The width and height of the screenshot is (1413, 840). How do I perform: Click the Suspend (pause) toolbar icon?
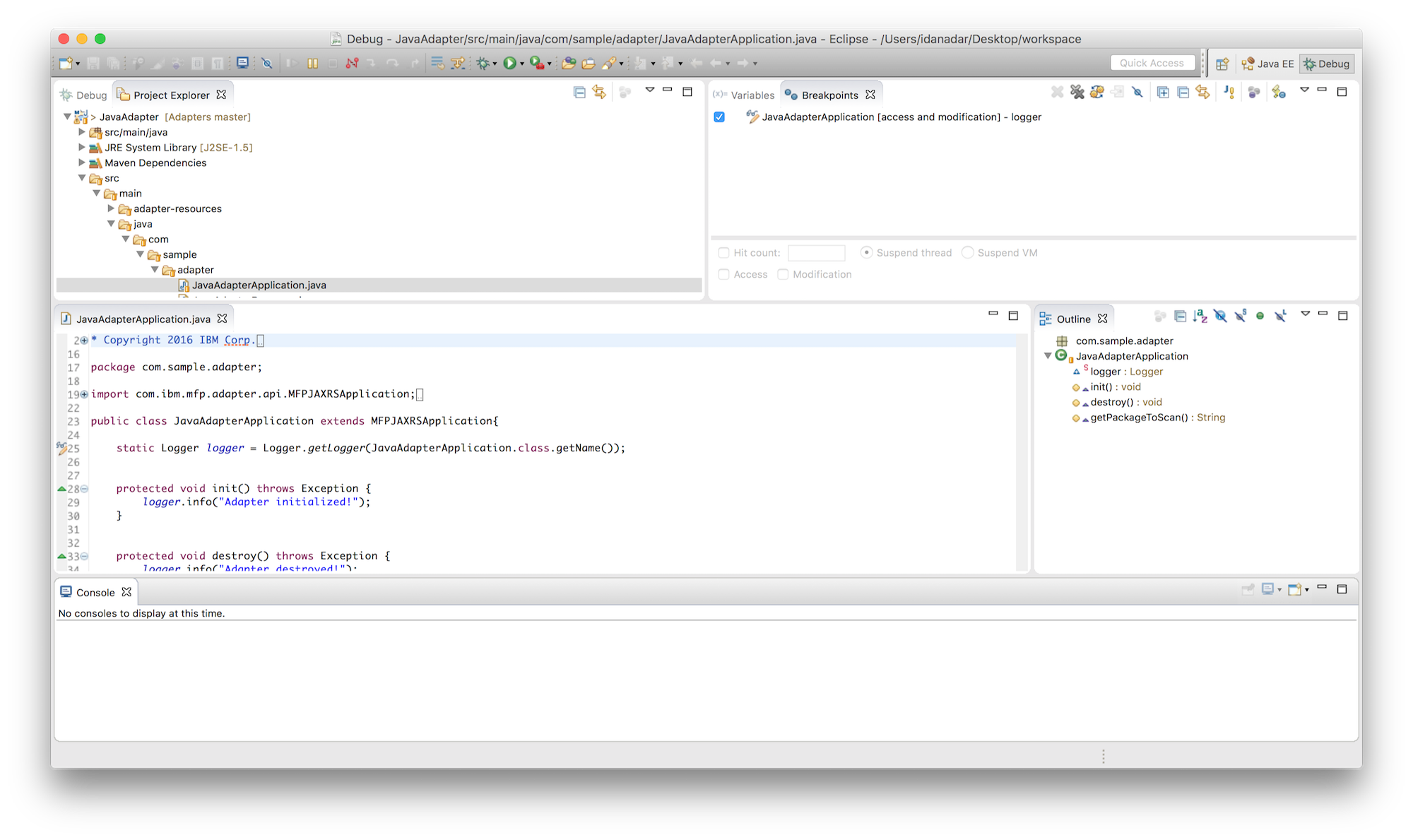pos(312,64)
